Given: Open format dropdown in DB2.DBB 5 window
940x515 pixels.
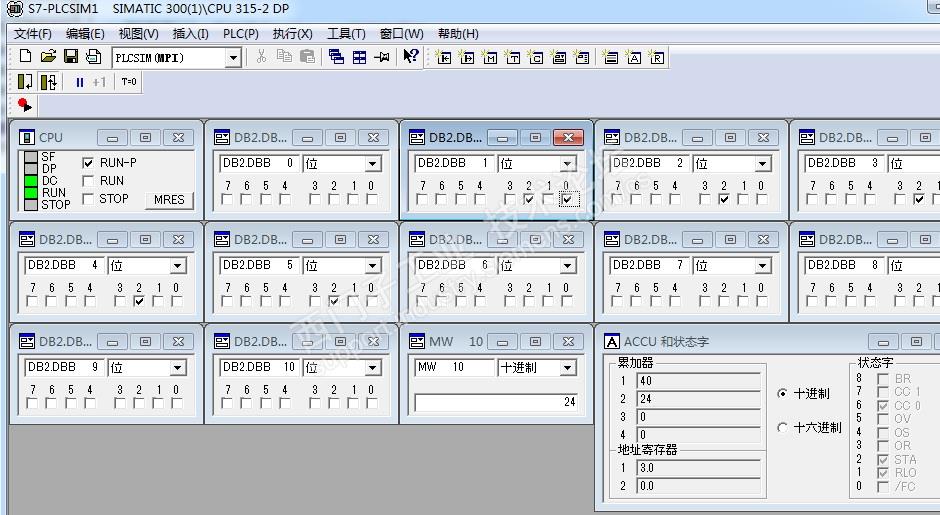Looking at the screenshot, I should 372,266.
